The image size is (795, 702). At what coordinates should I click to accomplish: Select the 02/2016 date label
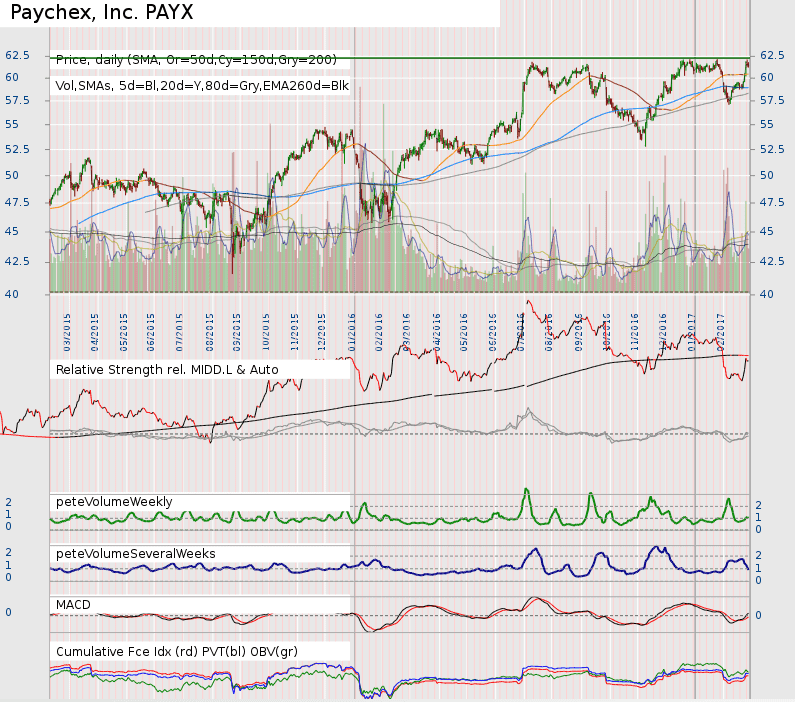coord(379,332)
